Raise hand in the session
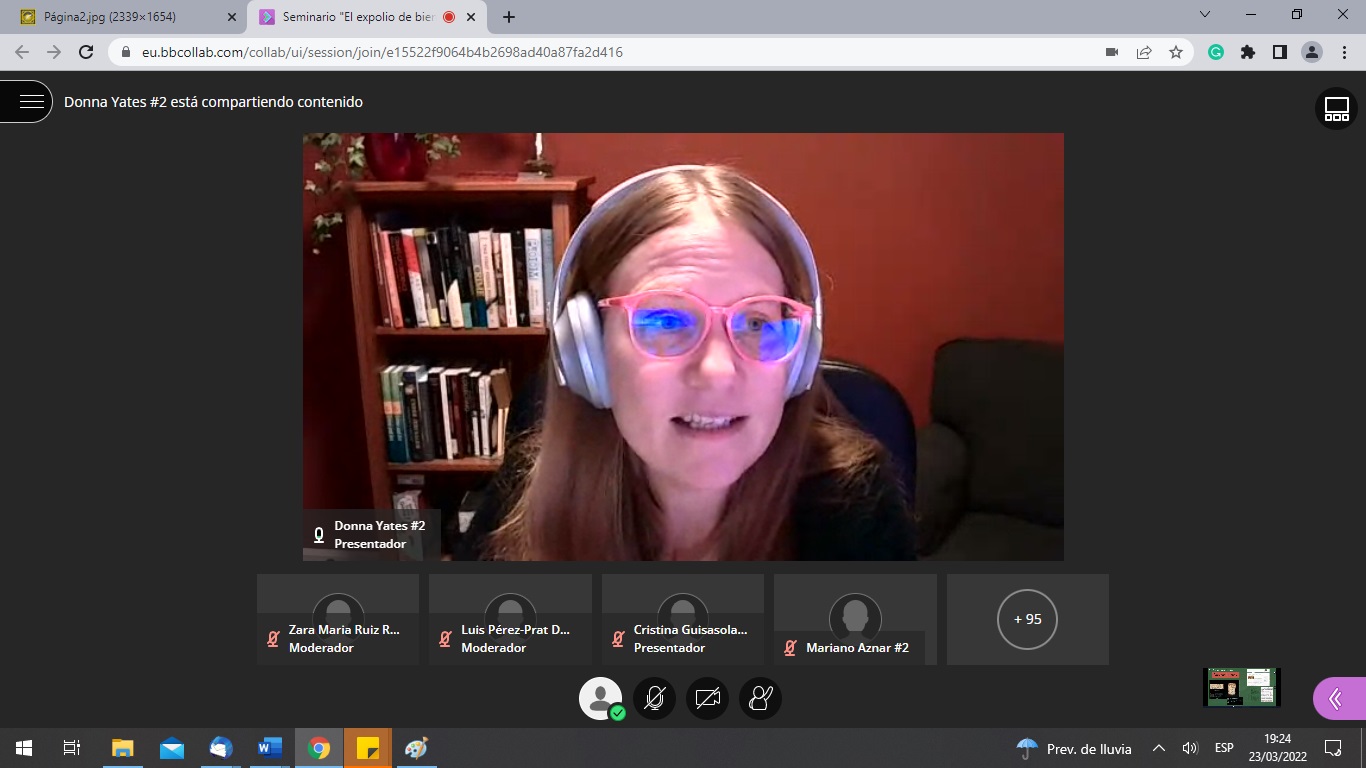 point(760,699)
